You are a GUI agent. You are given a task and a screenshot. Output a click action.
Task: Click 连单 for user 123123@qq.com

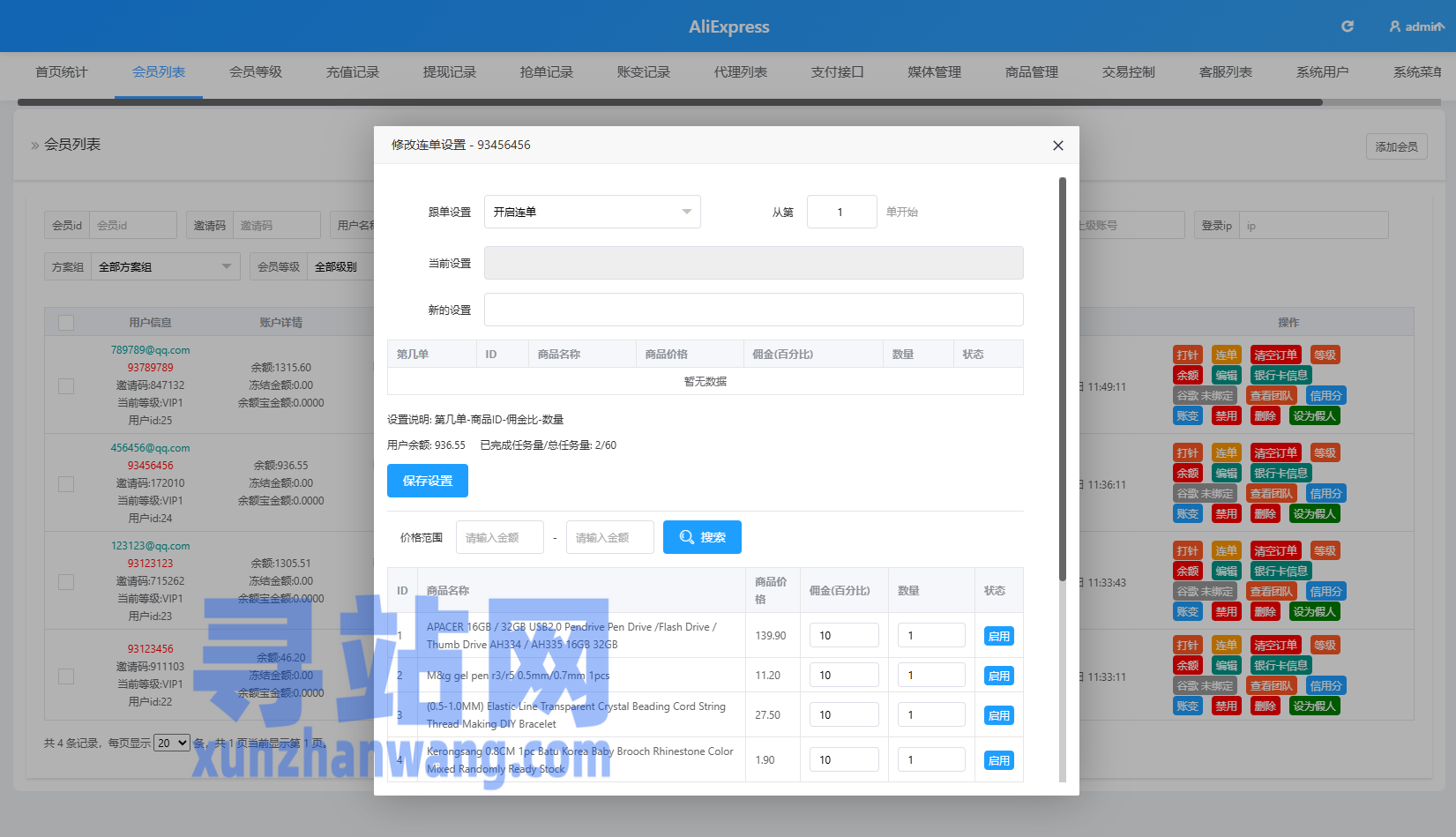tap(1227, 550)
